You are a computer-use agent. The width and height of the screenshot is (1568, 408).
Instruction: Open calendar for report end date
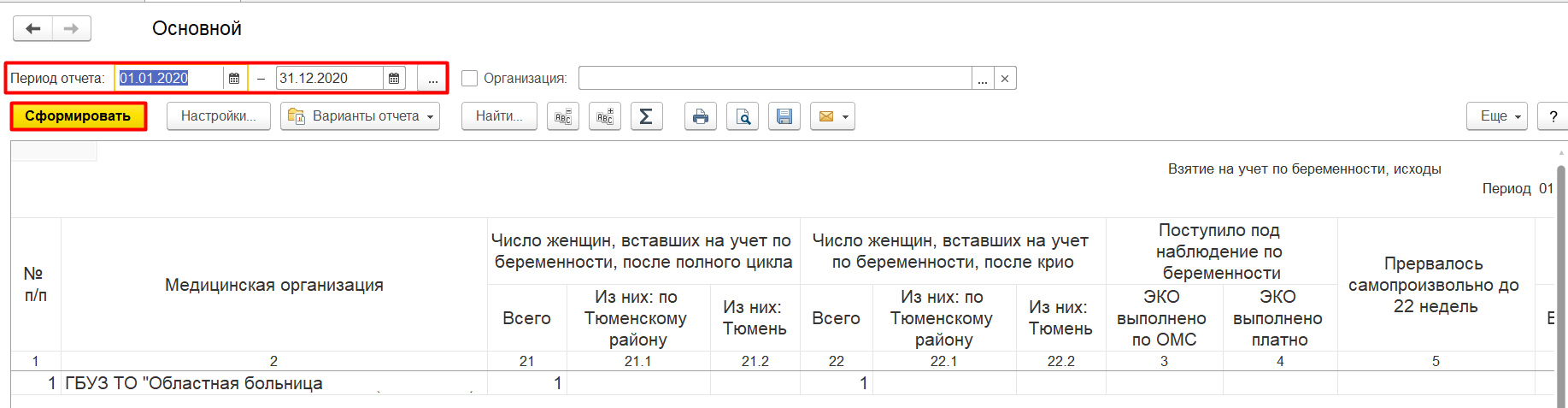[394, 79]
